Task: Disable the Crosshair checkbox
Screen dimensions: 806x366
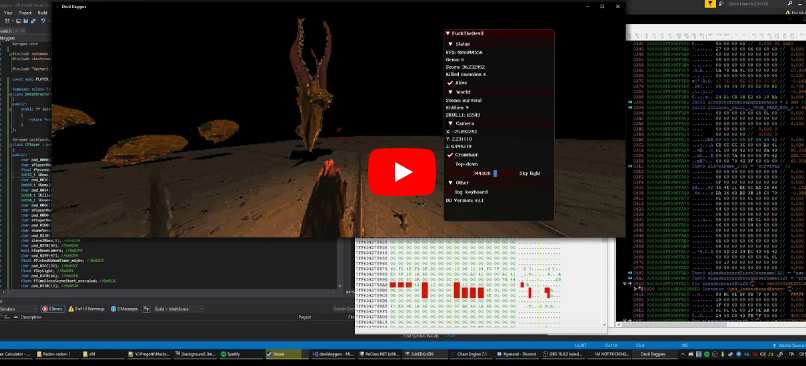Action: (x=450, y=154)
